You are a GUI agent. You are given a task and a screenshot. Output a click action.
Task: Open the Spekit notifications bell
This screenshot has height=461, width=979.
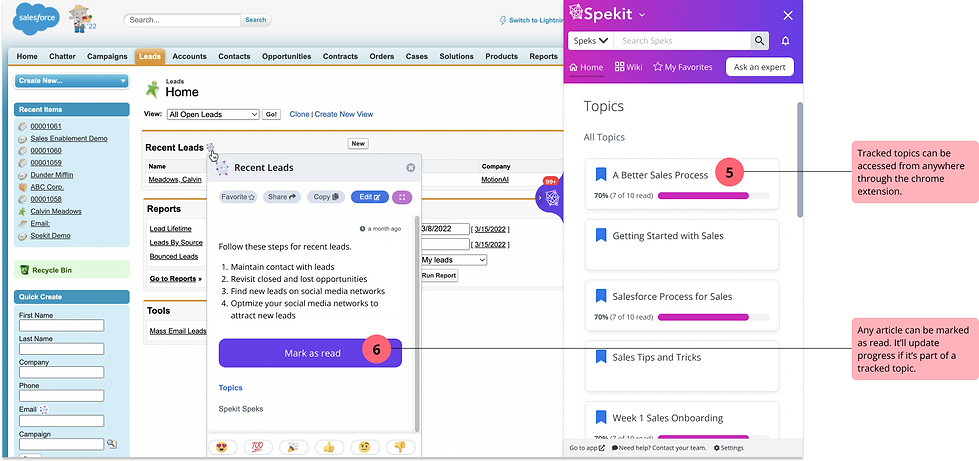tap(785, 41)
